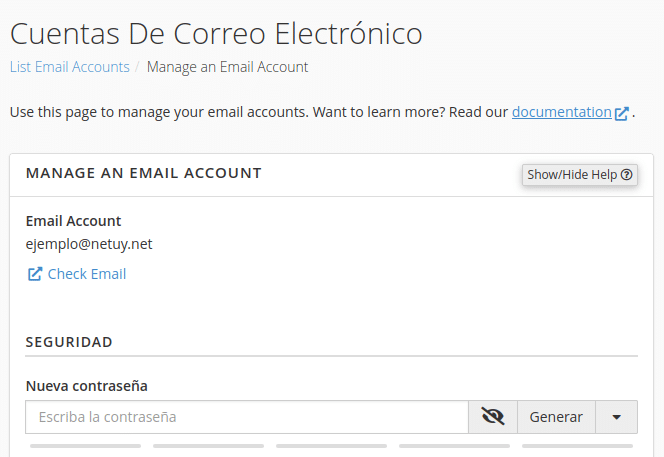
Task: Expand the Generar password options arrow
Action: [x=617, y=417]
